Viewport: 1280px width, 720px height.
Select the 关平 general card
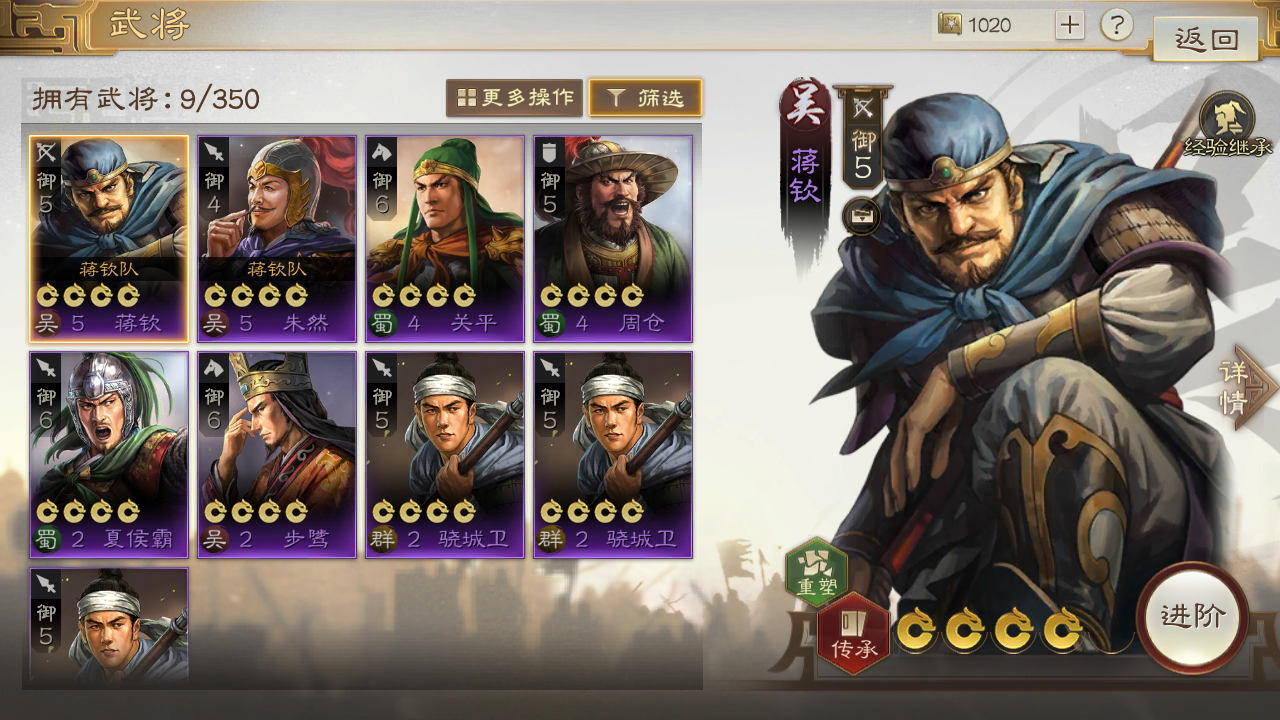coord(445,239)
